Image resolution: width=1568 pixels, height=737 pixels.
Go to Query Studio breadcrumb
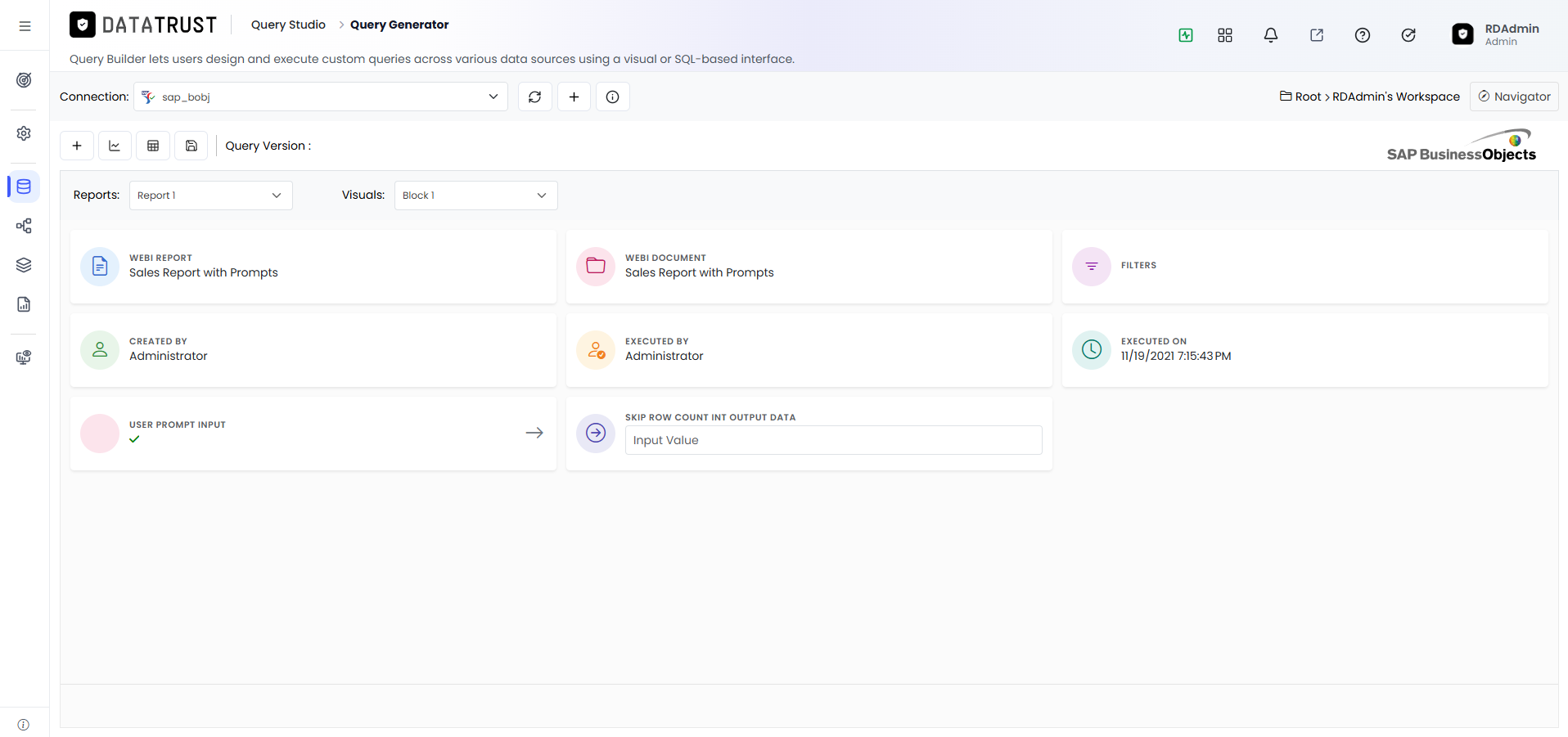pyautogui.click(x=288, y=25)
